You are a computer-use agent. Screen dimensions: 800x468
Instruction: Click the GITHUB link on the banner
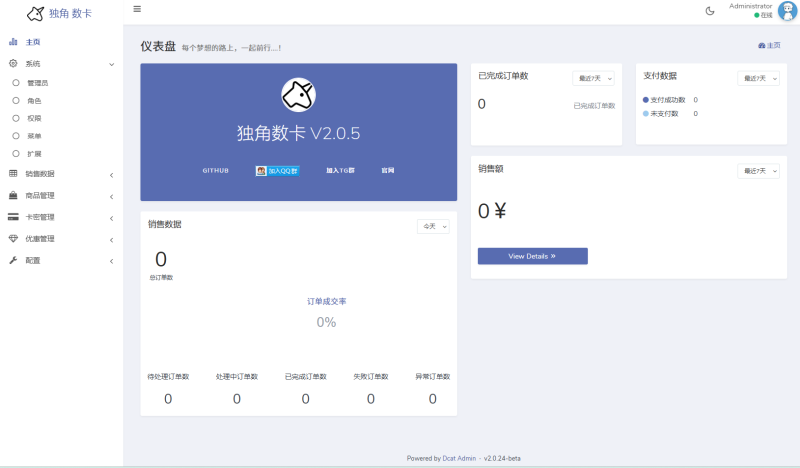pos(215,170)
